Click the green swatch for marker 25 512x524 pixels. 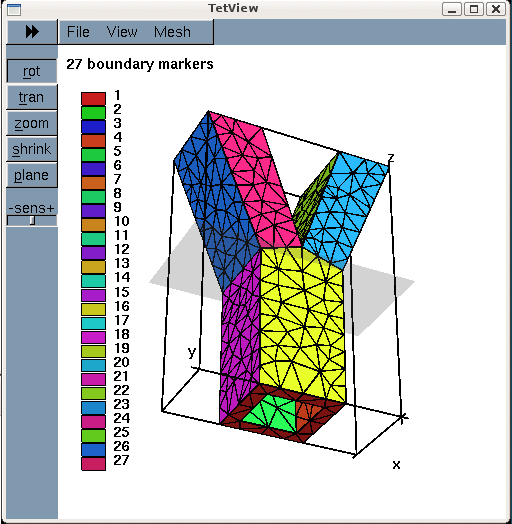[x=94, y=436]
